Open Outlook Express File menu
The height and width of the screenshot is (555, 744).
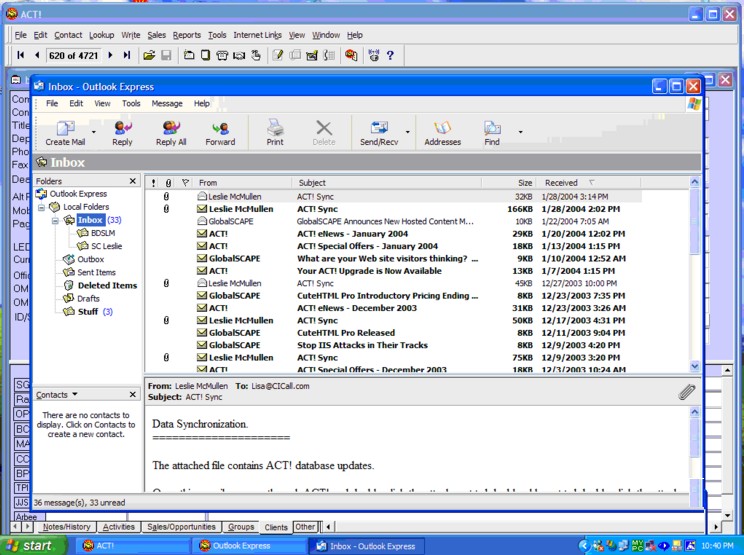click(x=52, y=103)
